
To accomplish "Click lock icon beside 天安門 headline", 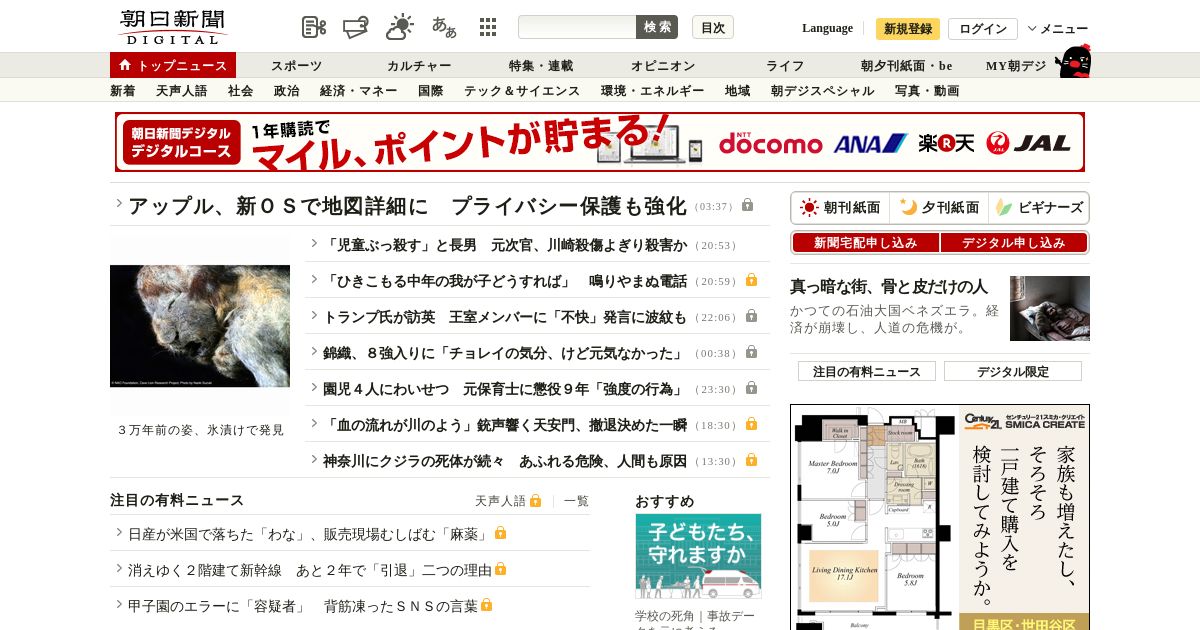I will pyautogui.click(x=751, y=424).
